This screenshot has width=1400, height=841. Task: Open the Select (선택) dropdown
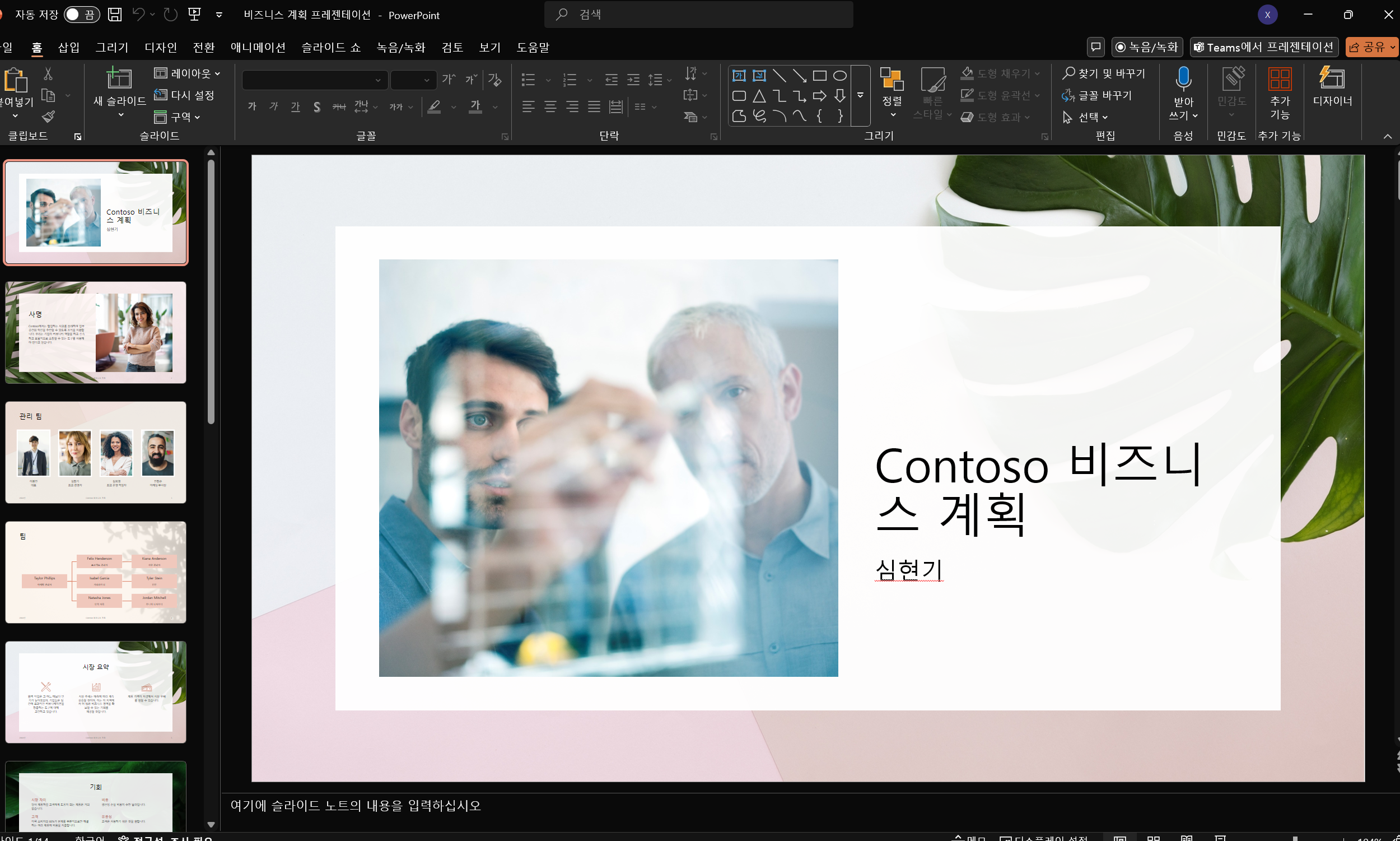pyautogui.click(x=1085, y=117)
